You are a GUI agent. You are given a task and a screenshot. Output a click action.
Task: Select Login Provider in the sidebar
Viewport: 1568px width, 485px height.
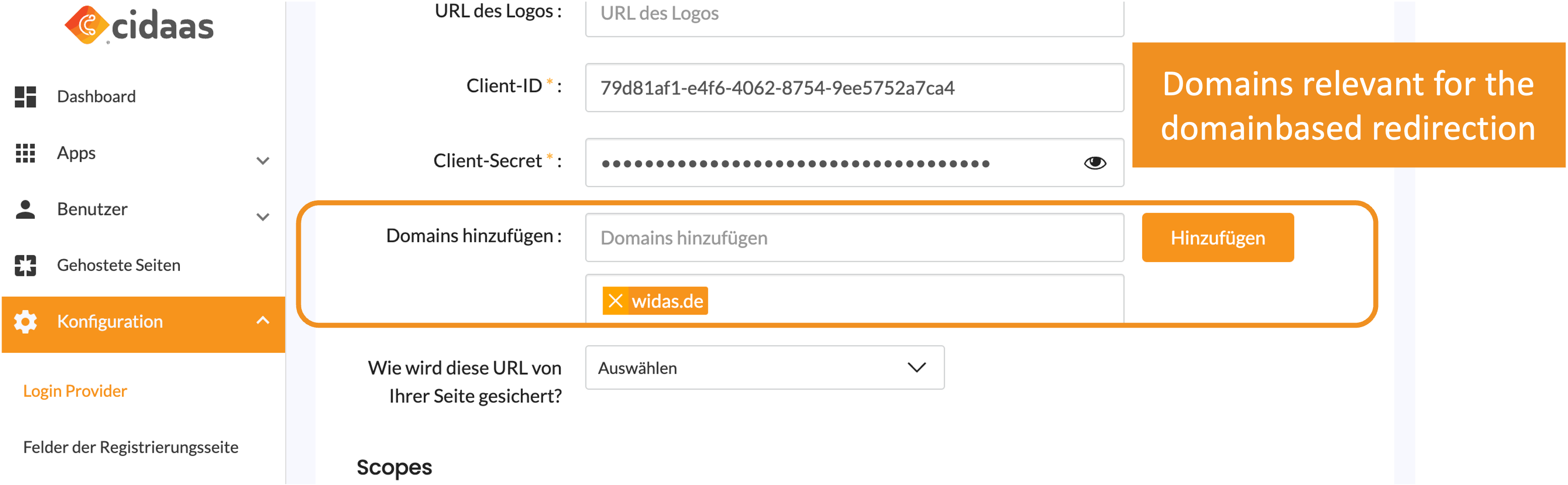pyautogui.click(x=75, y=391)
